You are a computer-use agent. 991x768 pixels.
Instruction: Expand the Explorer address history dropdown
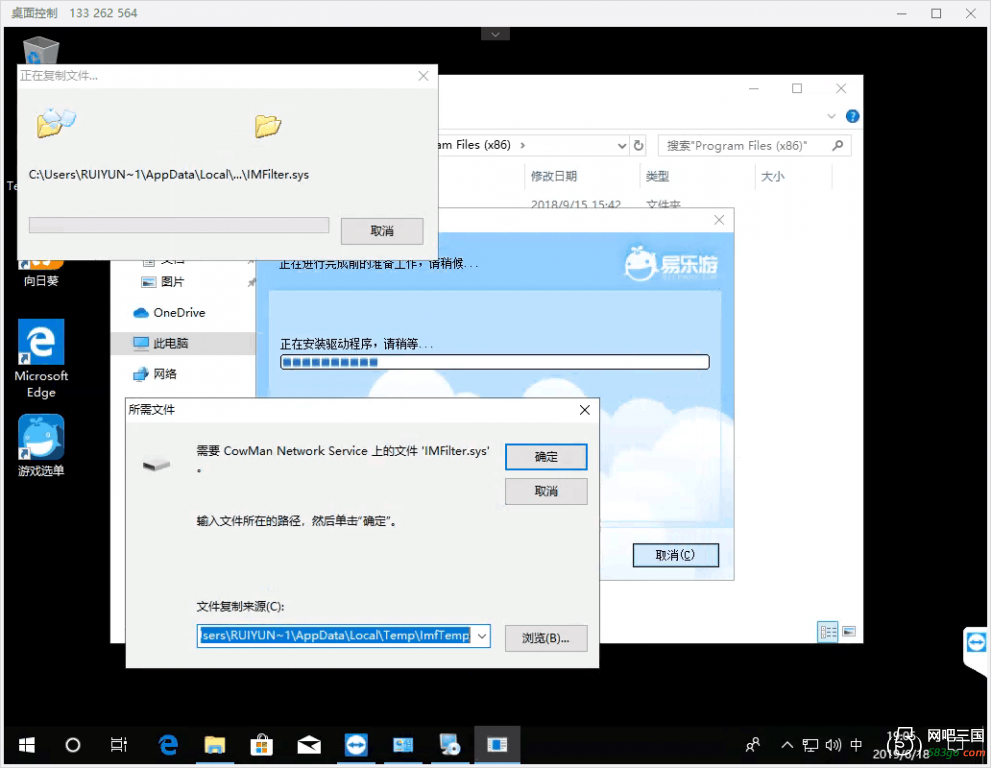tap(619, 146)
